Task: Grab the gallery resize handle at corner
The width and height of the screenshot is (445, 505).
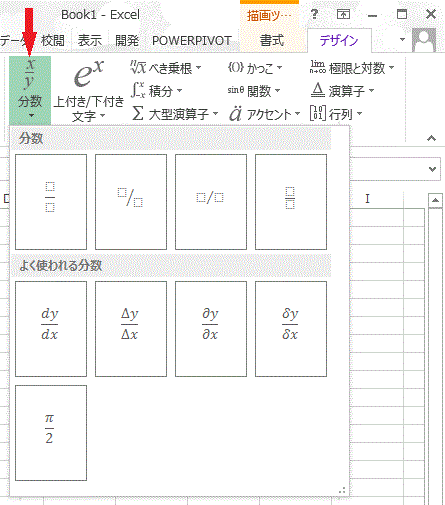Action: [x=342, y=490]
